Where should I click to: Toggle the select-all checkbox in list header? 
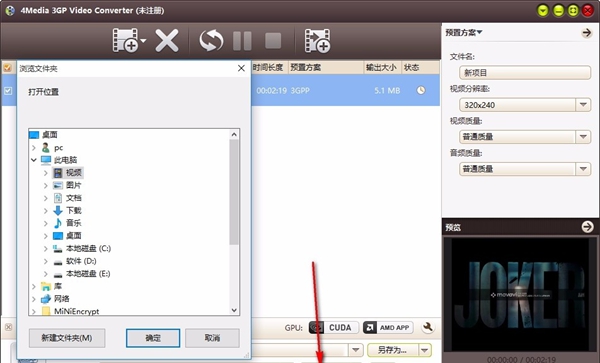[7, 68]
